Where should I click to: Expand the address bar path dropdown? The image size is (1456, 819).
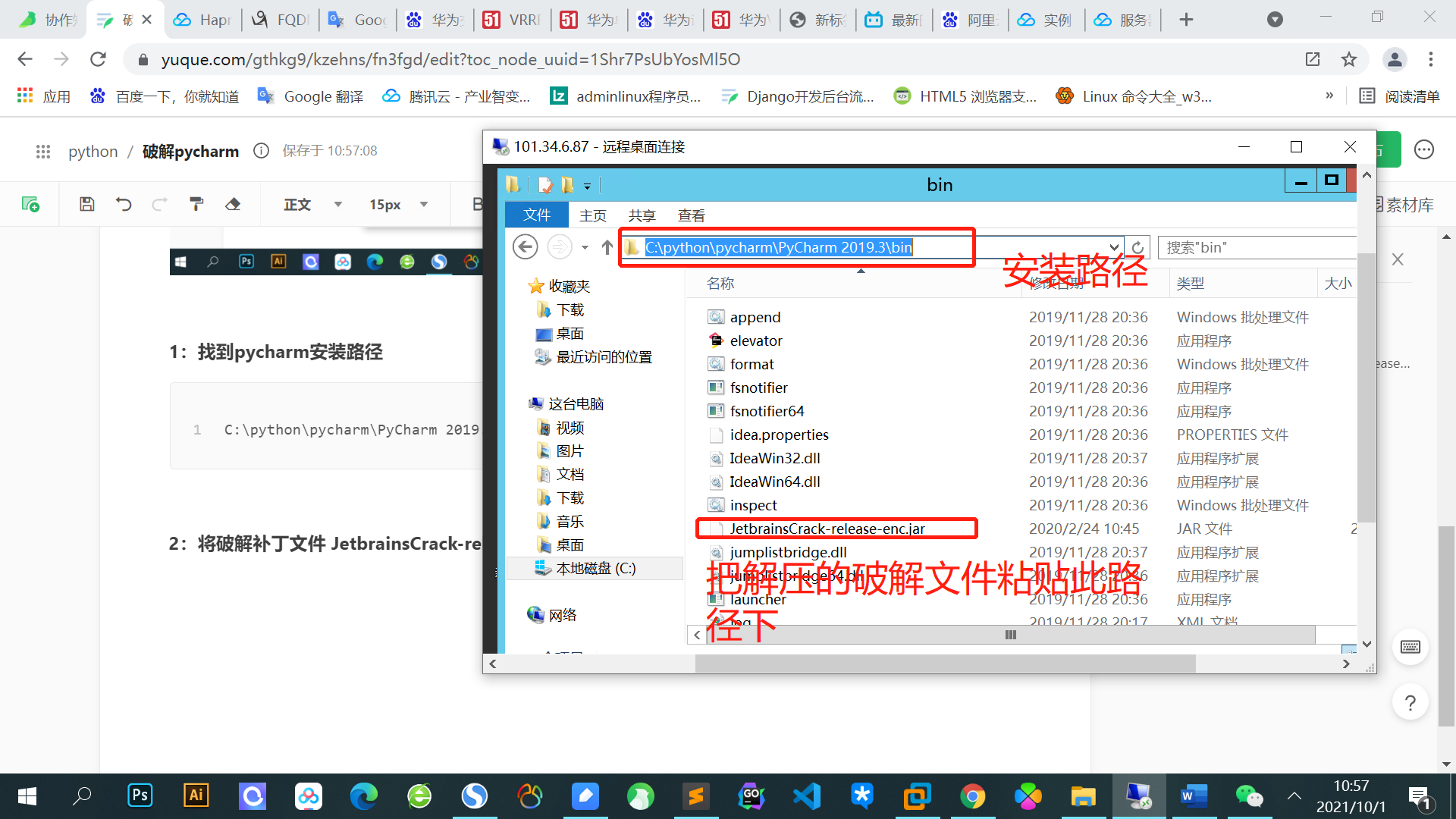tap(1113, 247)
